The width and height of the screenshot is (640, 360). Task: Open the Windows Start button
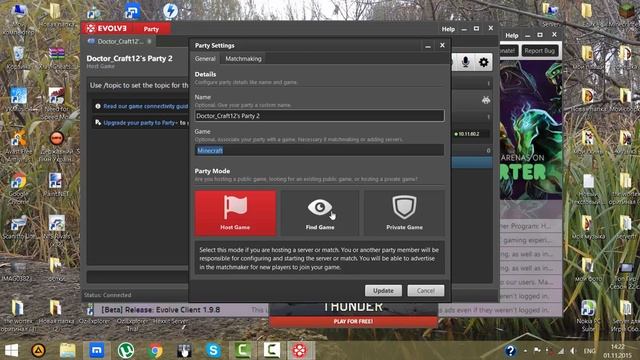(11, 351)
